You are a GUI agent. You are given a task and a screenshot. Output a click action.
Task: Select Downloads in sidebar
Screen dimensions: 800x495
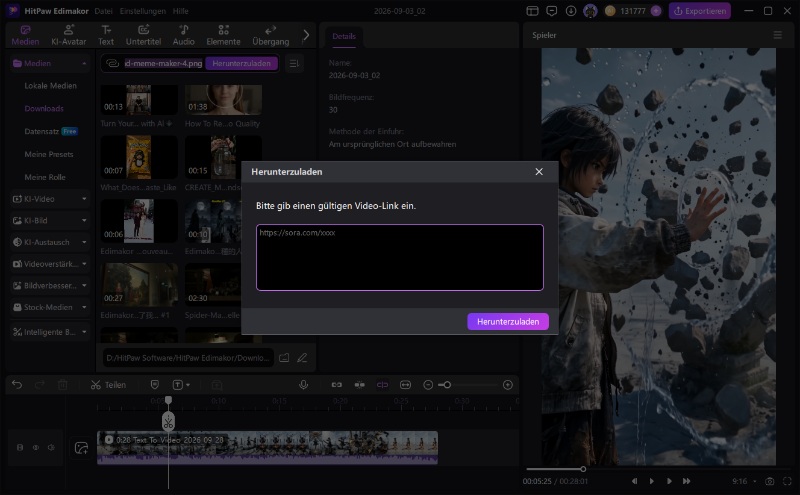[x=44, y=108]
